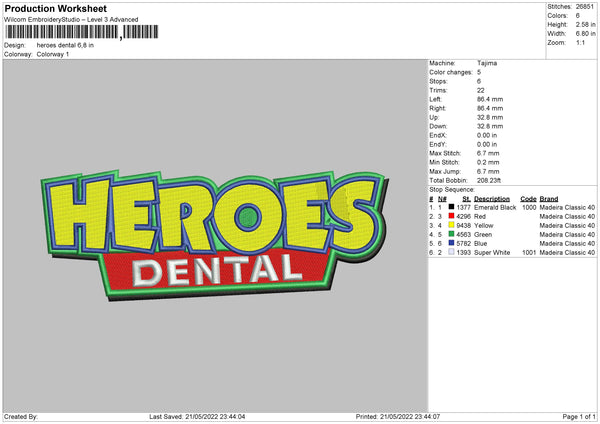This screenshot has width=600, height=424.
Task: Click the Colors count value 6
Action: click(577, 16)
